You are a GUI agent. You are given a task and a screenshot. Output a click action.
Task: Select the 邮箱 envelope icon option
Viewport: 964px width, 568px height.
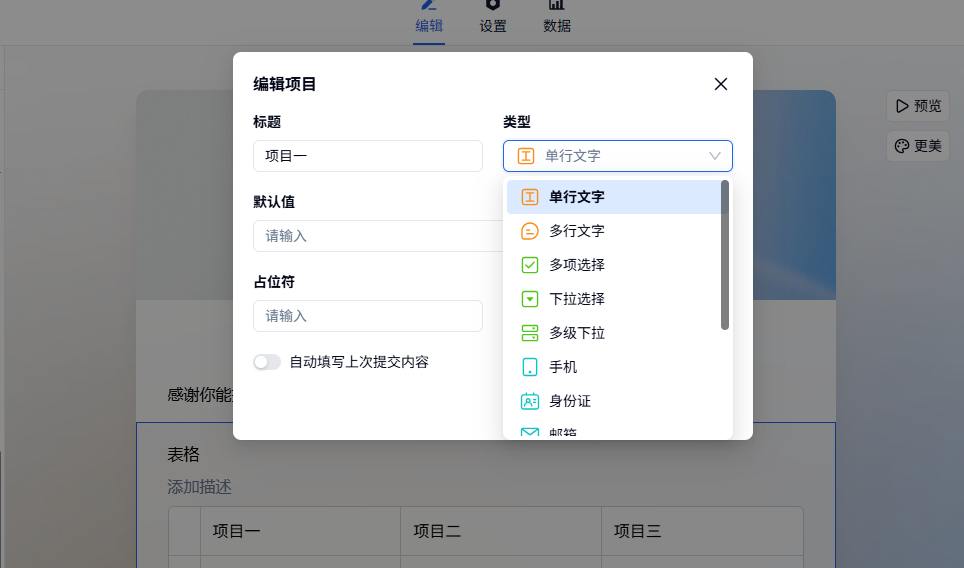click(530, 433)
